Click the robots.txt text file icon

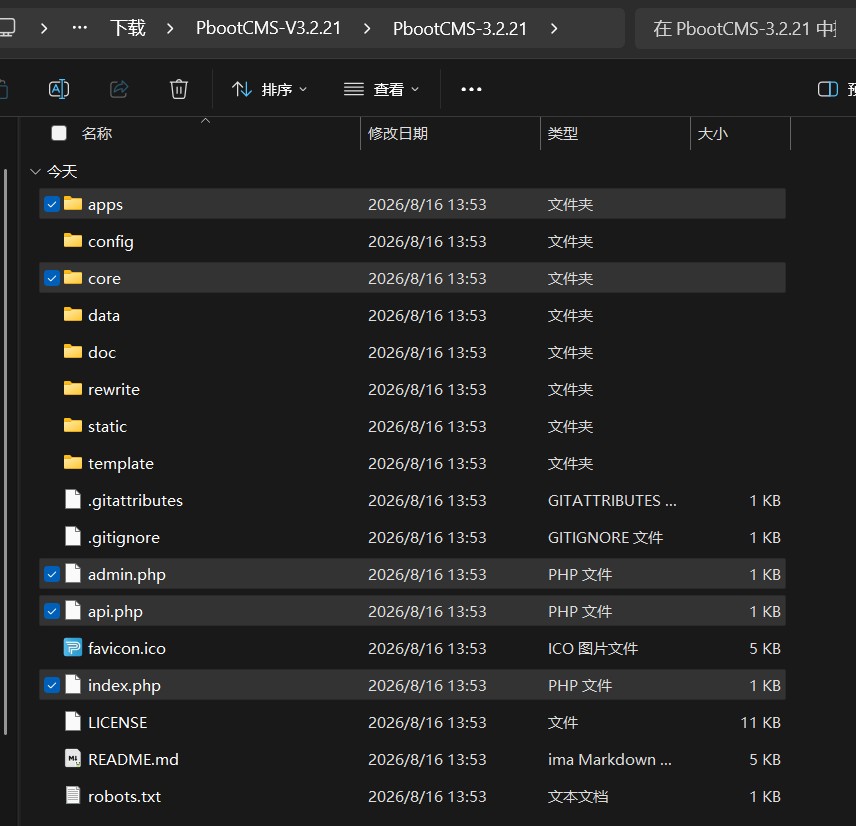pos(73,795)
